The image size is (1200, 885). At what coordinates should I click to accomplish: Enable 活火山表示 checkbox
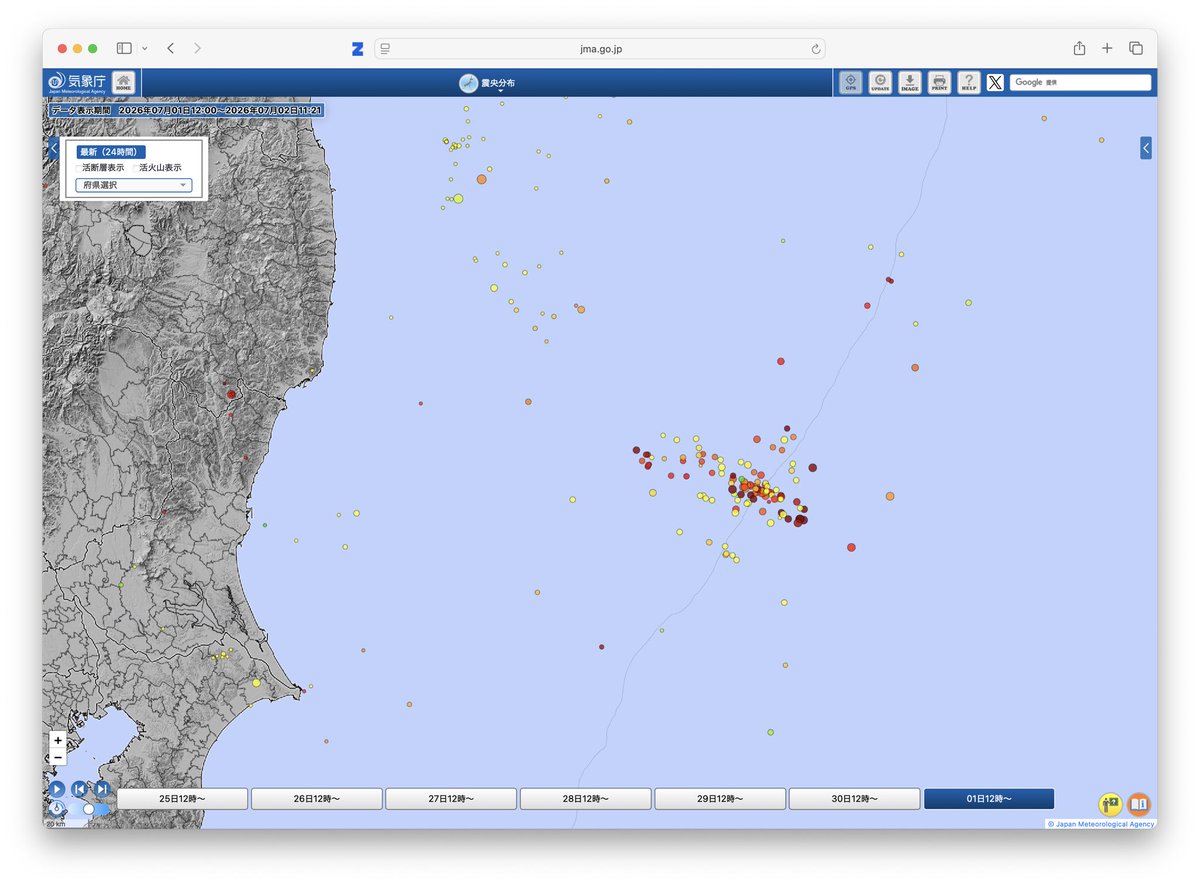tap(135, 168)
